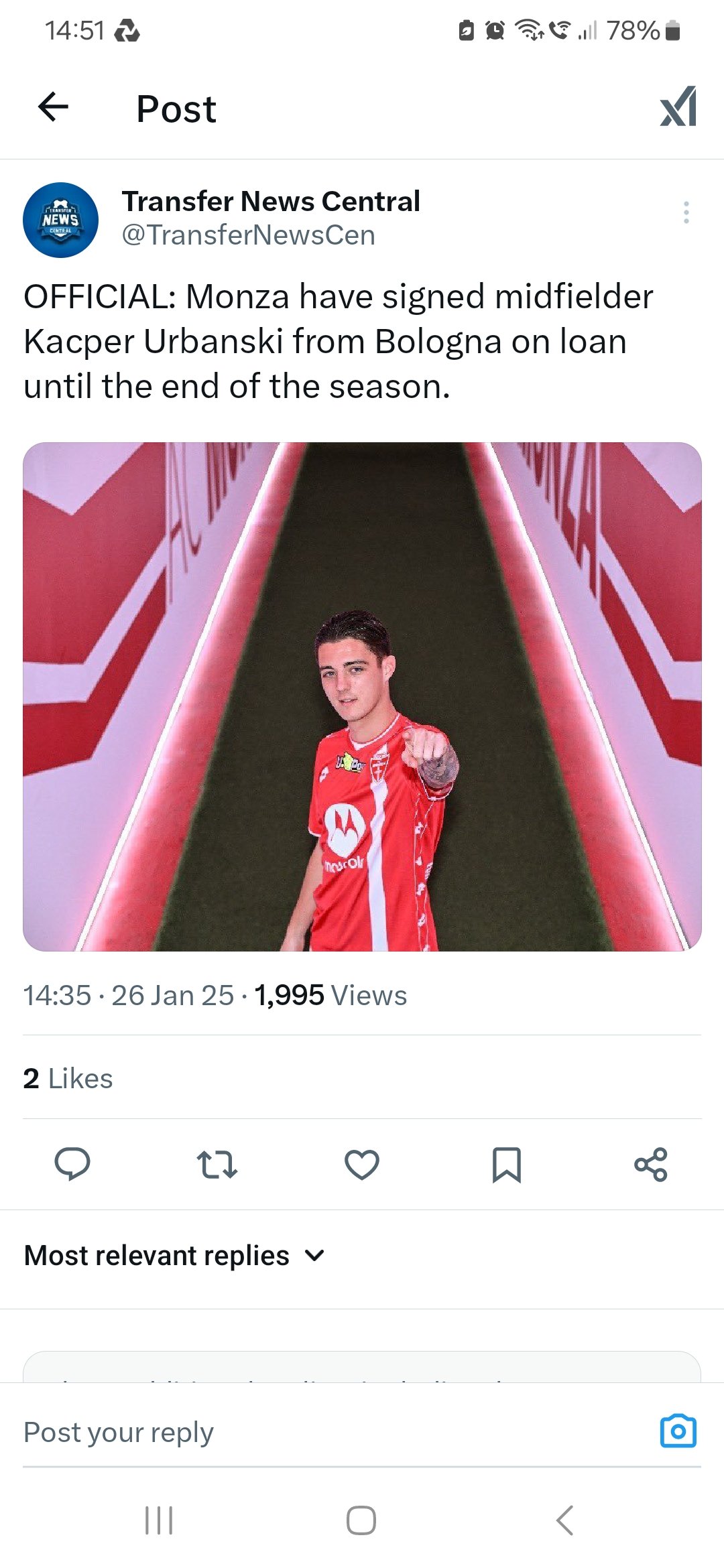Open Grok xAI icon

click(x=678, y=107)
